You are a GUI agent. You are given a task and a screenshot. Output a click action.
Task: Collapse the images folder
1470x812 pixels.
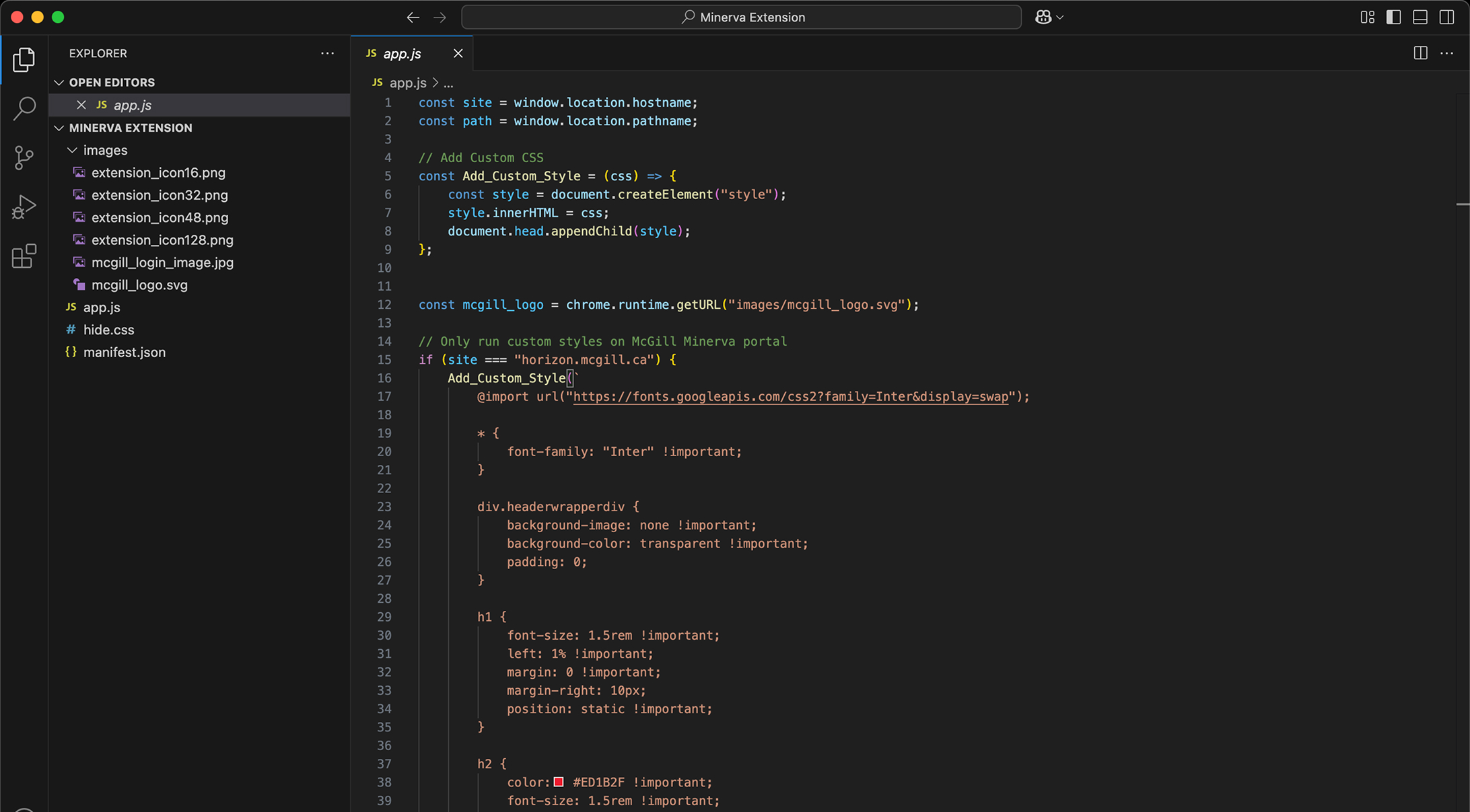pyautogui.click(x=73, y=150)
